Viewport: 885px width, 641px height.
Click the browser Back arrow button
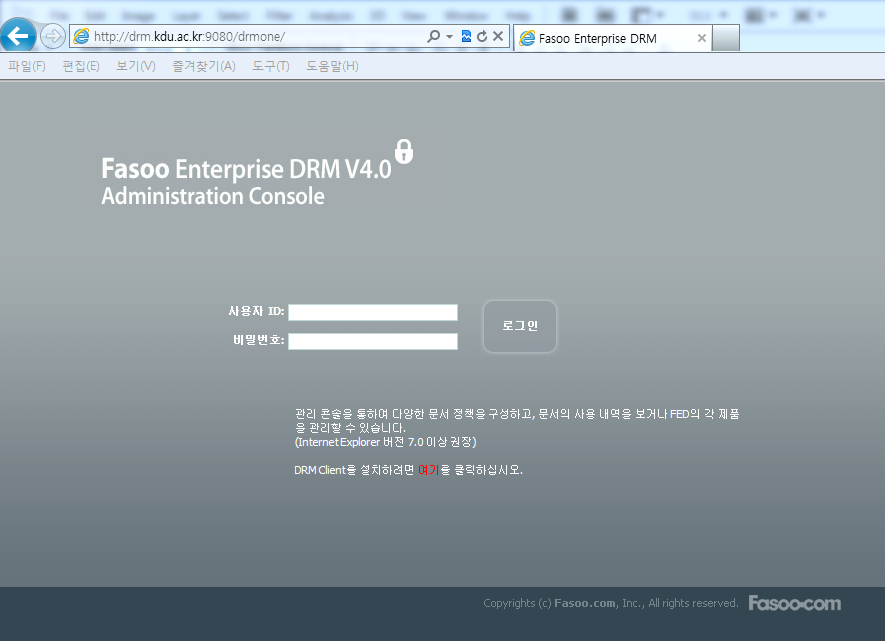click(18, 36)
